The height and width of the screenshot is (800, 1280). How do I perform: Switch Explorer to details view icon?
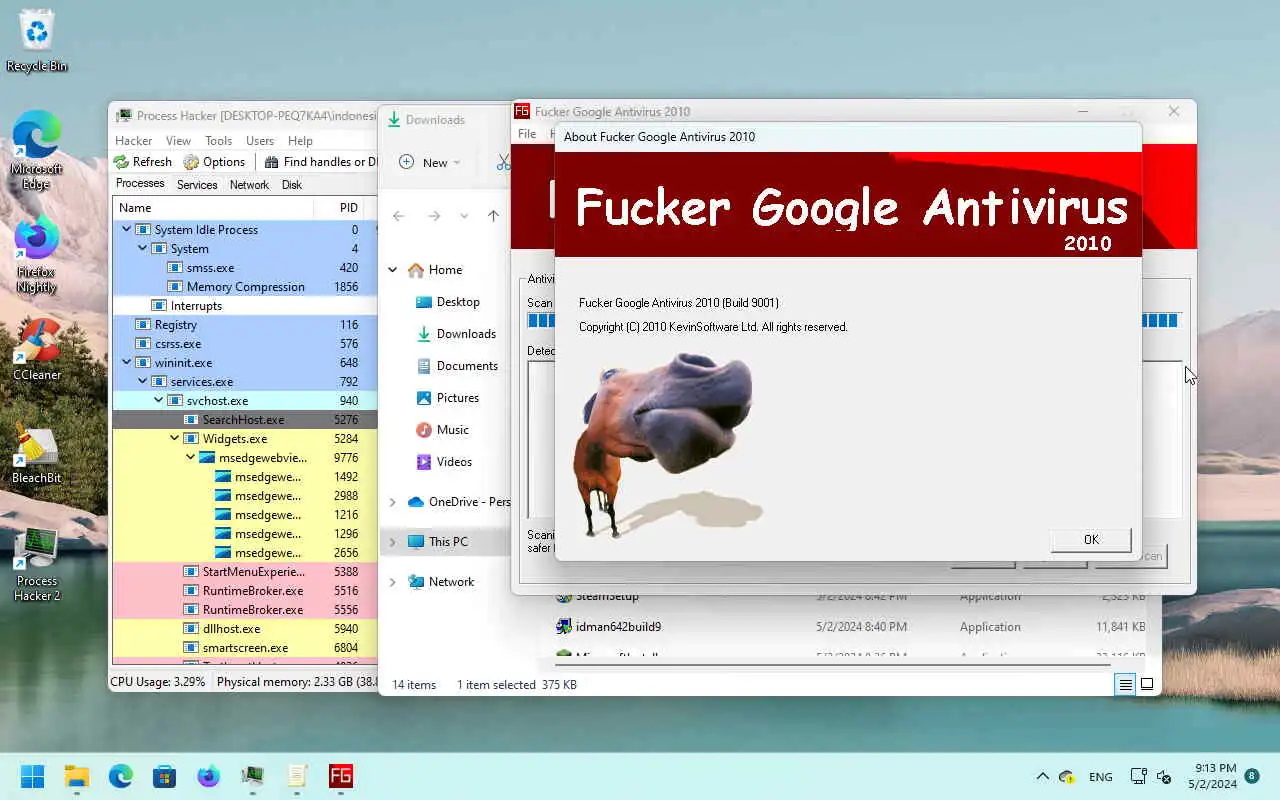(x=1125, y=684)
